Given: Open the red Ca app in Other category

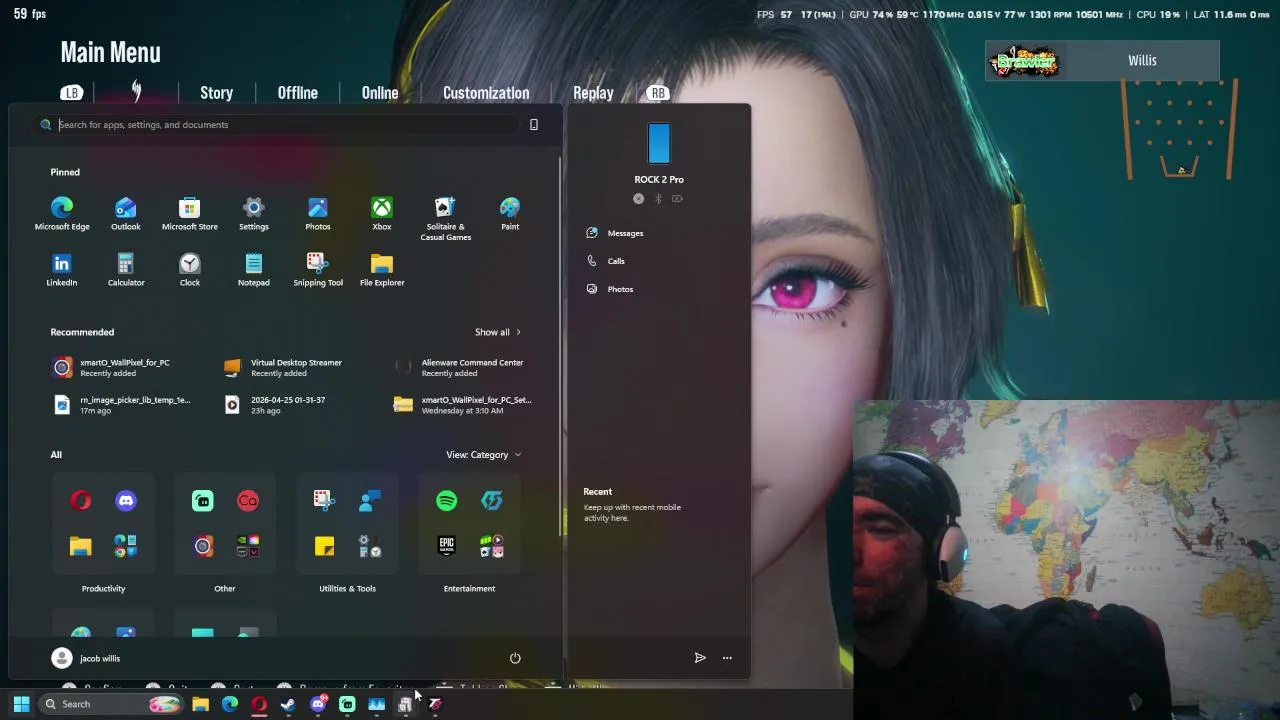Looking at the screenshot, I should pyautogui.click(x=248, y=501).
